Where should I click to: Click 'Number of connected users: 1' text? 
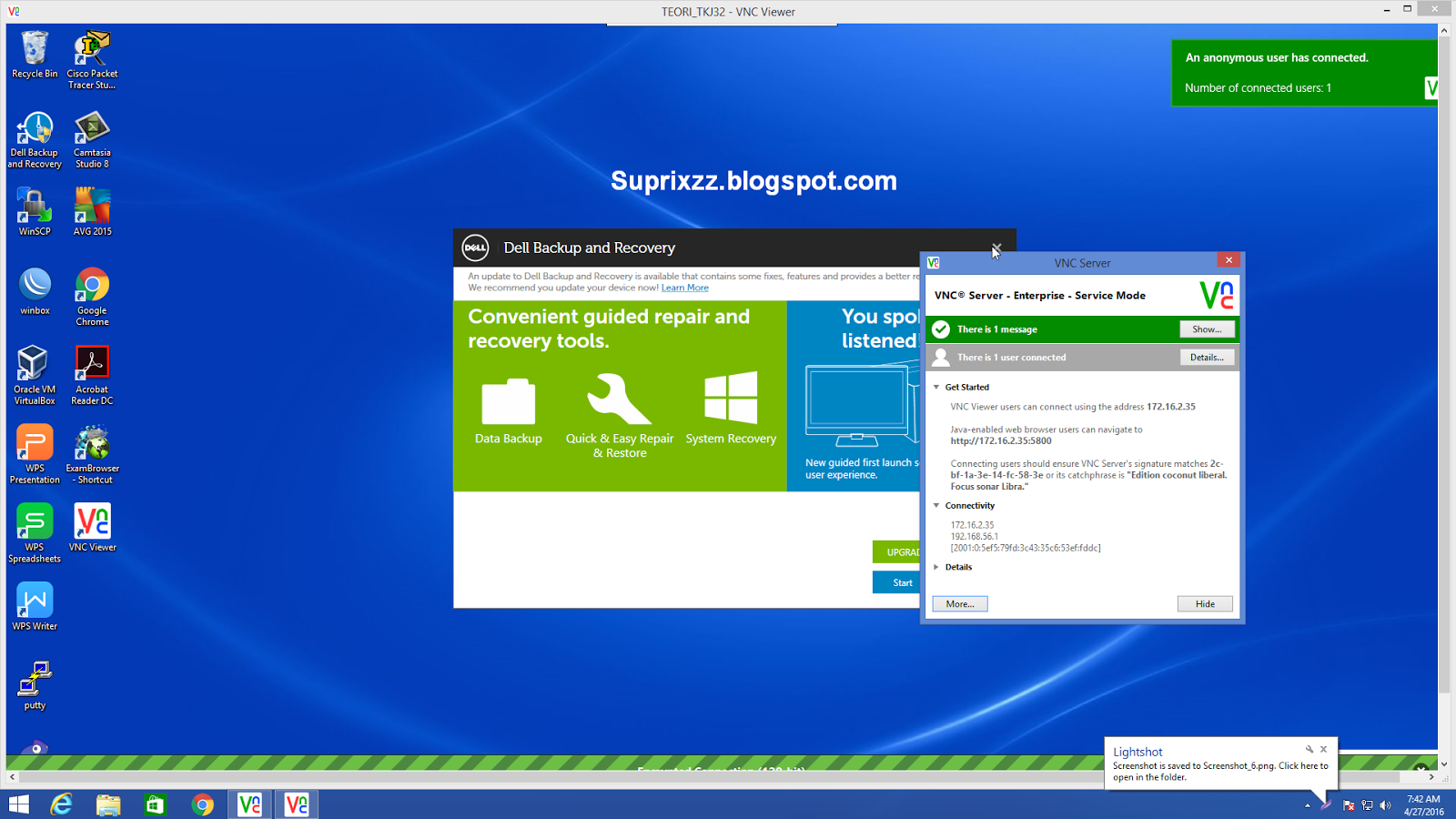point(1258,88)
